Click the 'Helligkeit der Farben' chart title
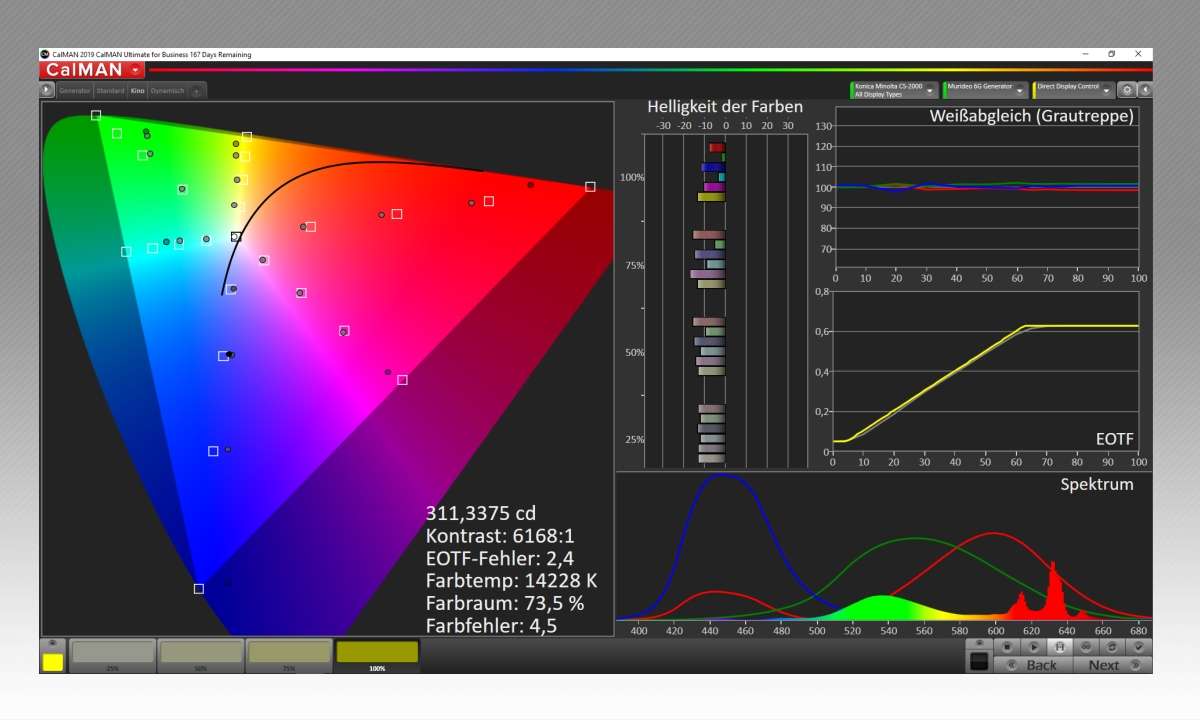Image resolution: width=1200 pixels, height=720 pixels. pos(725,107)
